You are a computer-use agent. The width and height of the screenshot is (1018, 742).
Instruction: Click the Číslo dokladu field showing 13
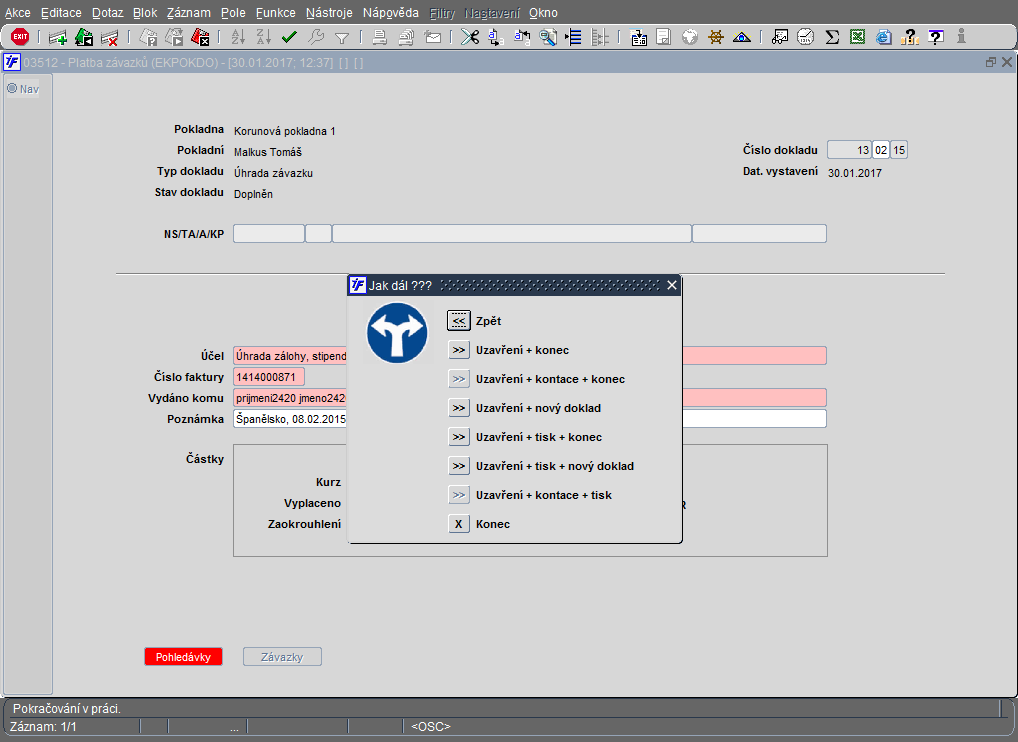pyautogui.click(x=849, y=150)
